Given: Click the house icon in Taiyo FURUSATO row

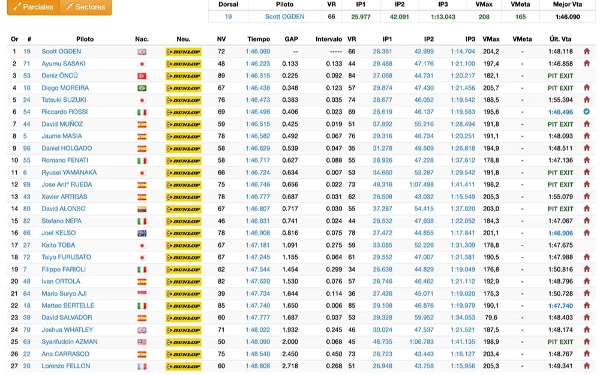Looking at the screenshot, I should pyautogui.click(x=587, y=257).
